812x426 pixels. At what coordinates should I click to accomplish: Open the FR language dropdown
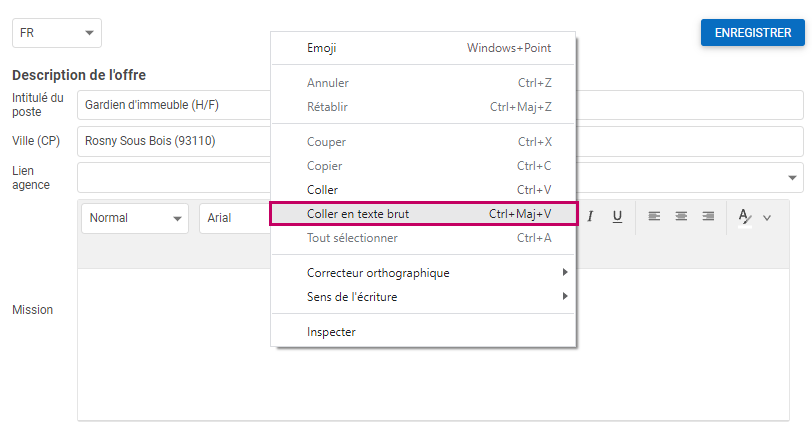57,33
